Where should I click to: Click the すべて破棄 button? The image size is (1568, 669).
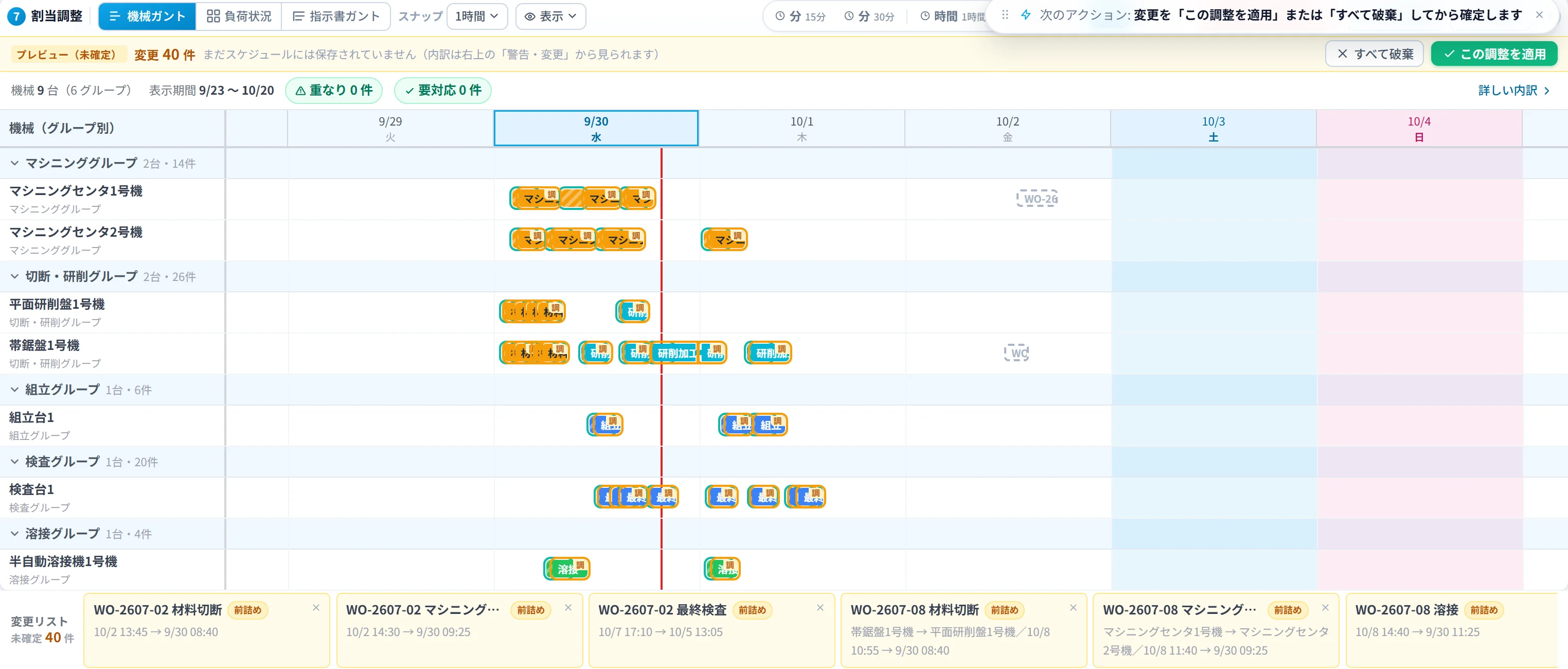click(1374, 54)
